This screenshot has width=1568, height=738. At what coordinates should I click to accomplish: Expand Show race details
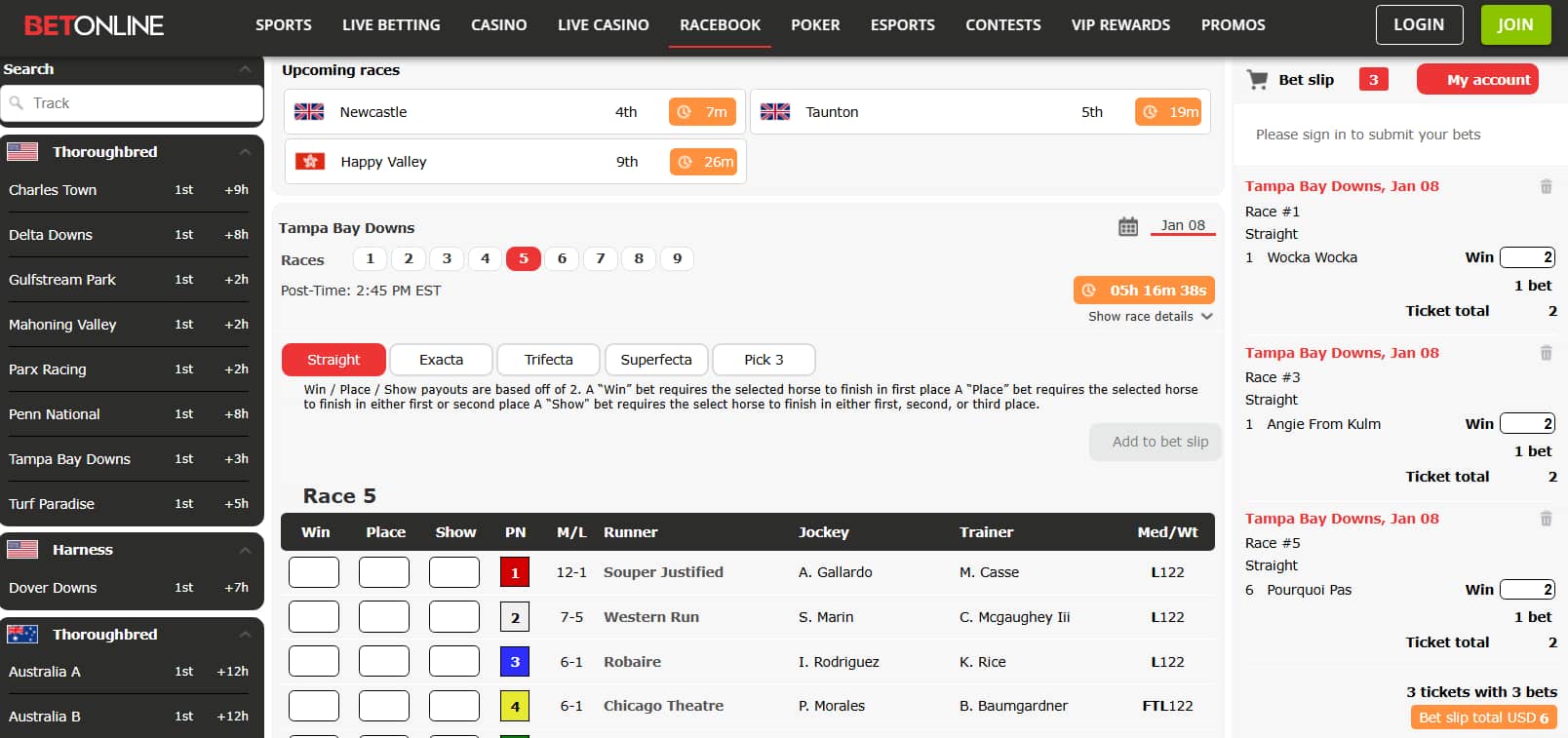[1151, 317]
